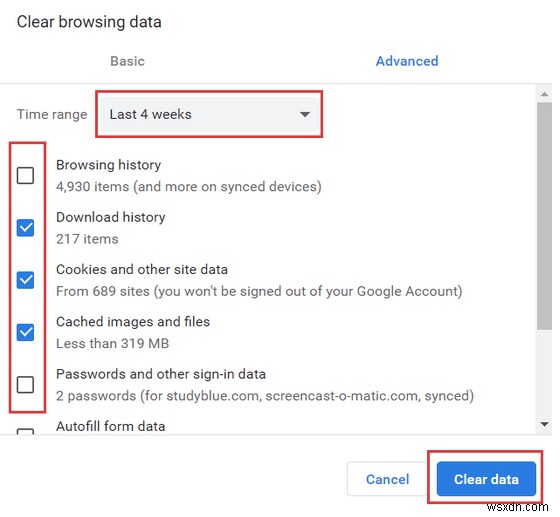Click the 'Less than 319 MB' text
Screen dimensions: 560x517
point(112,343)
